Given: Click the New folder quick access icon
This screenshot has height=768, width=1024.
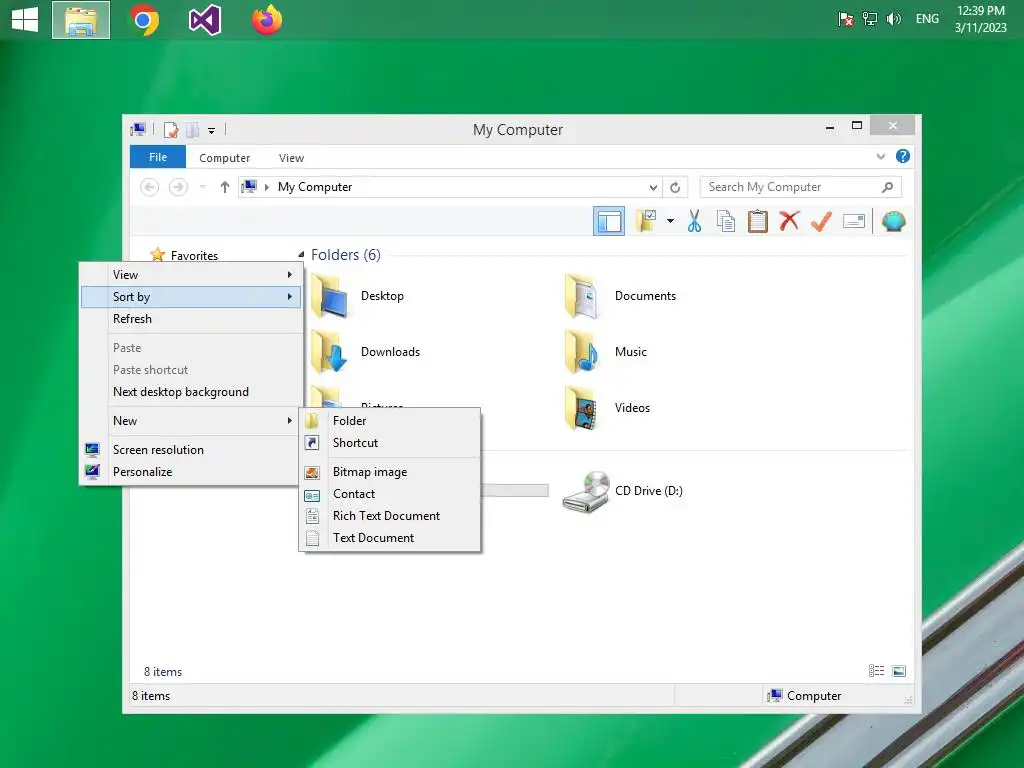Looking at the screenshot, I should pos(192,130).
